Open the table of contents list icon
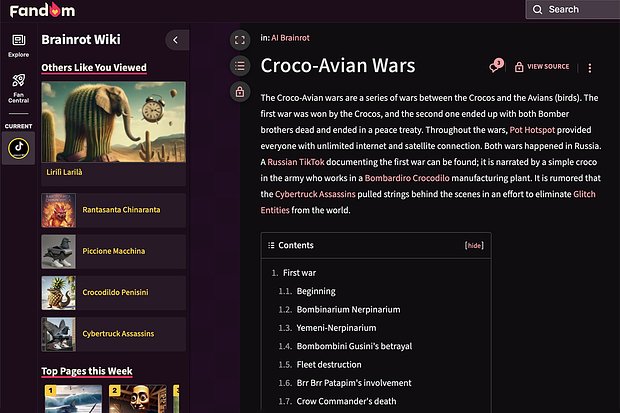Screen dimensions: 620x413 click(x=240, y=66)
